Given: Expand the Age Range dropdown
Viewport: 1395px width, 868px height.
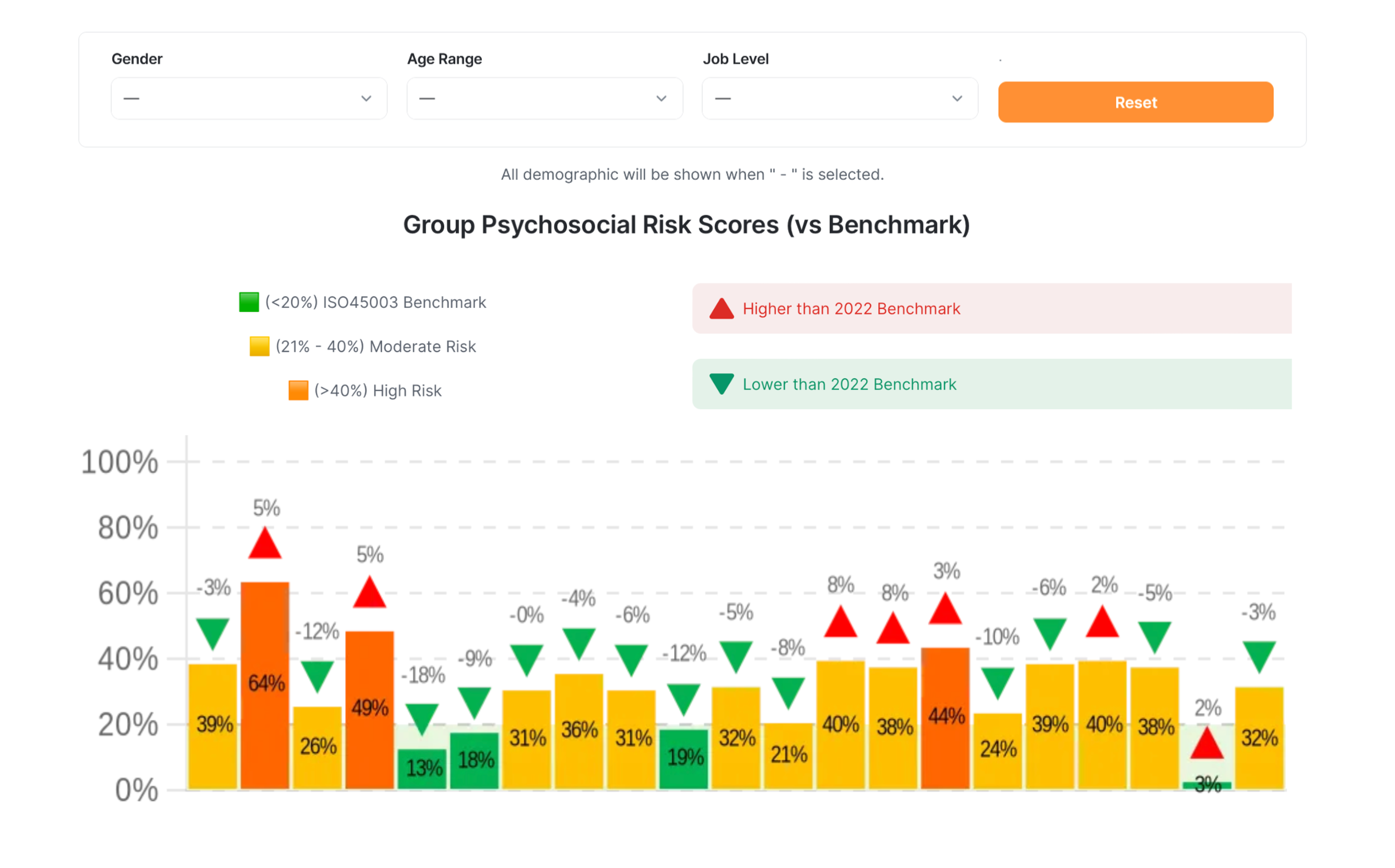Looking at the screenshot, I should (544, 99).
